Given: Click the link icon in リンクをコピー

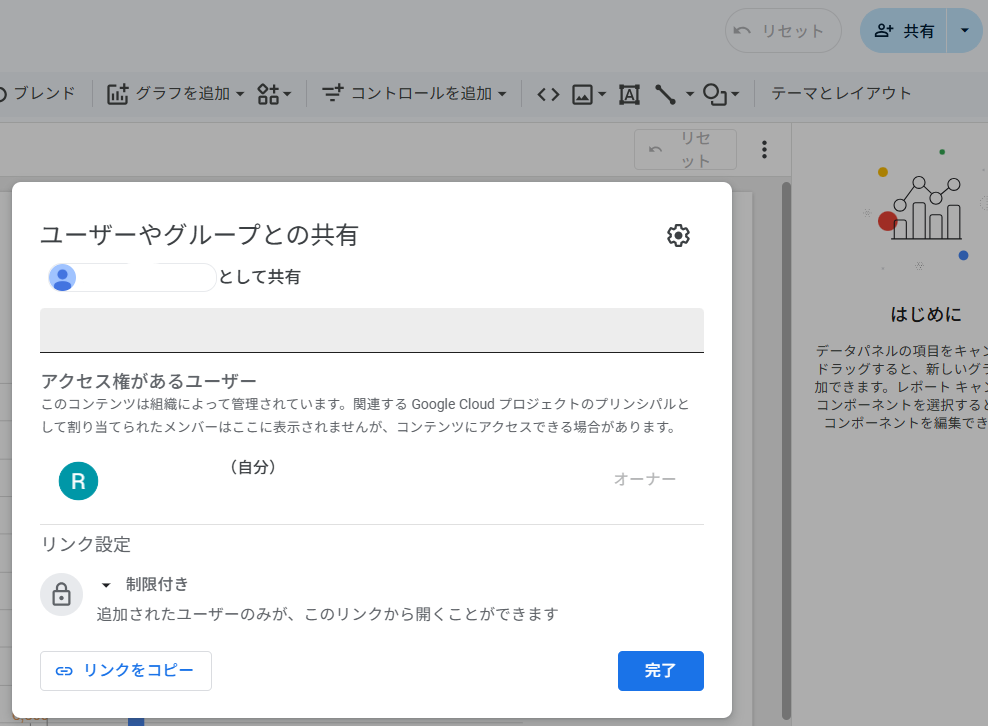Looking at the screenshot, I should [64, 671].
